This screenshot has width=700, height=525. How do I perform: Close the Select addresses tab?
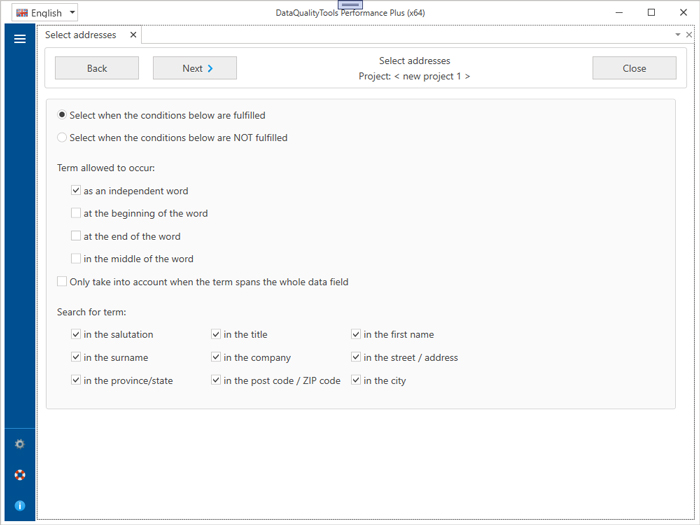(x=133, y=35)
